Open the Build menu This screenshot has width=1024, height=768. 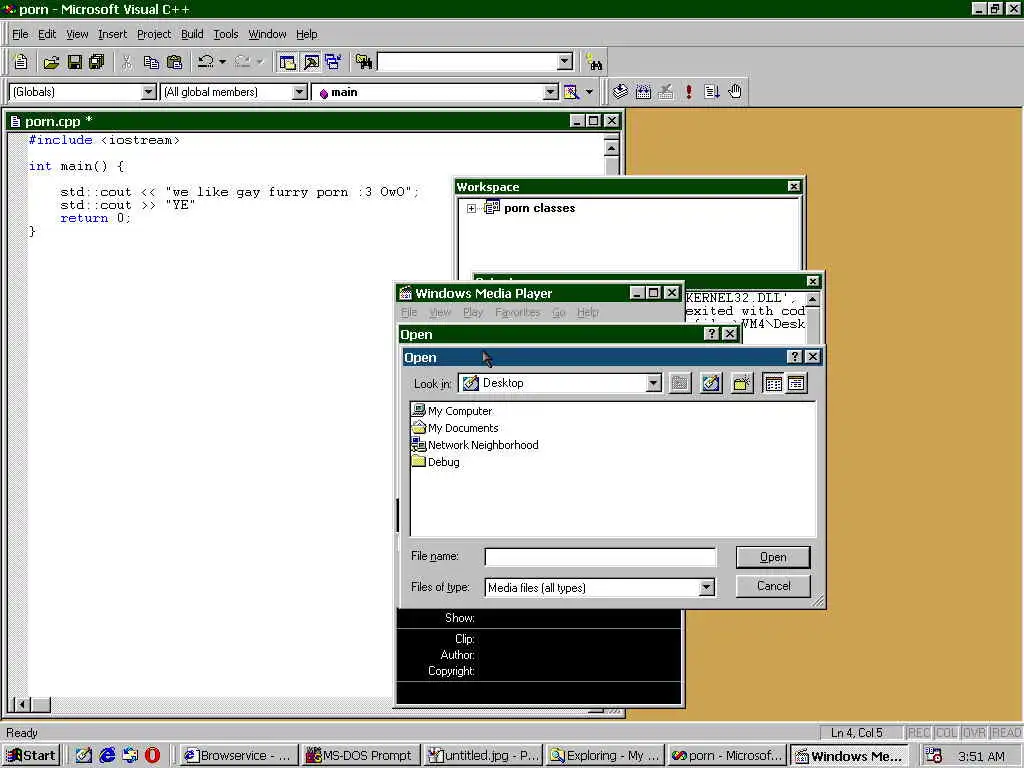[x=192, y=34]
